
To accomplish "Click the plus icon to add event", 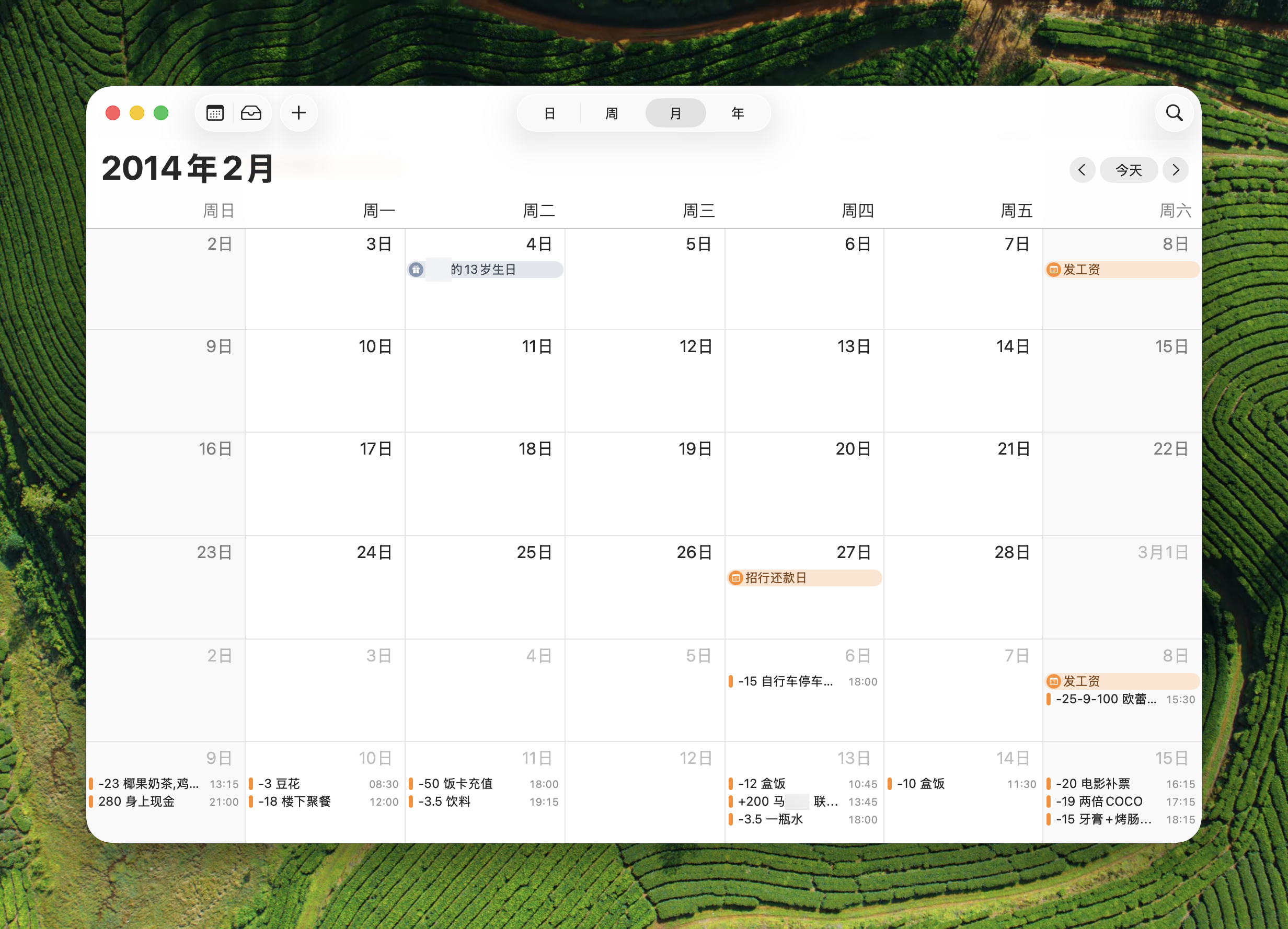I will tap(298, 113).
